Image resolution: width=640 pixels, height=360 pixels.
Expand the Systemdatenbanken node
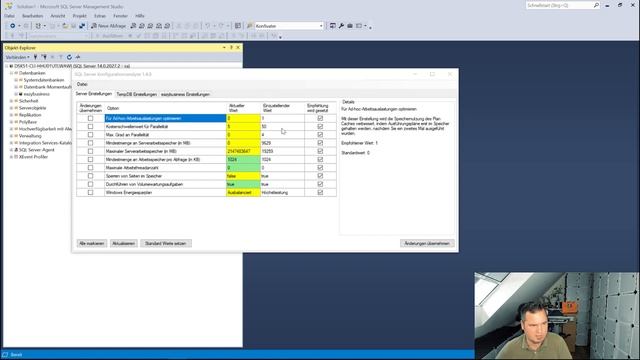click(x=16, y=80)
